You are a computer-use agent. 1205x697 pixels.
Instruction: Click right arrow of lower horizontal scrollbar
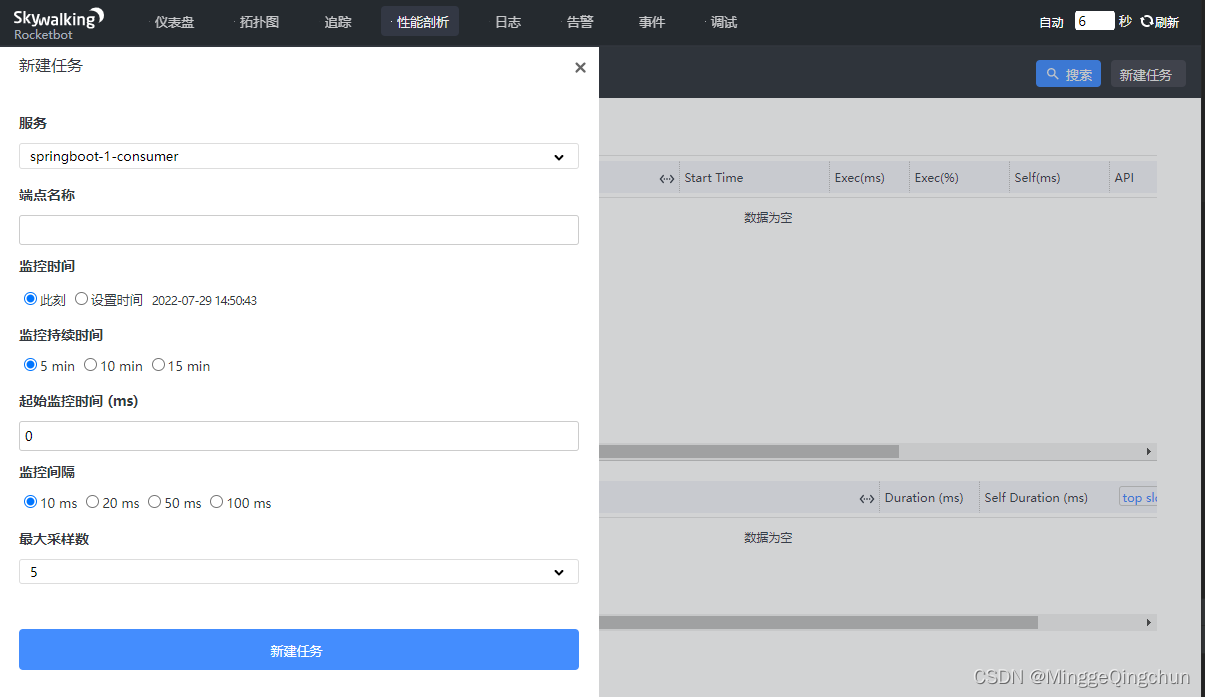[1149, 622]
